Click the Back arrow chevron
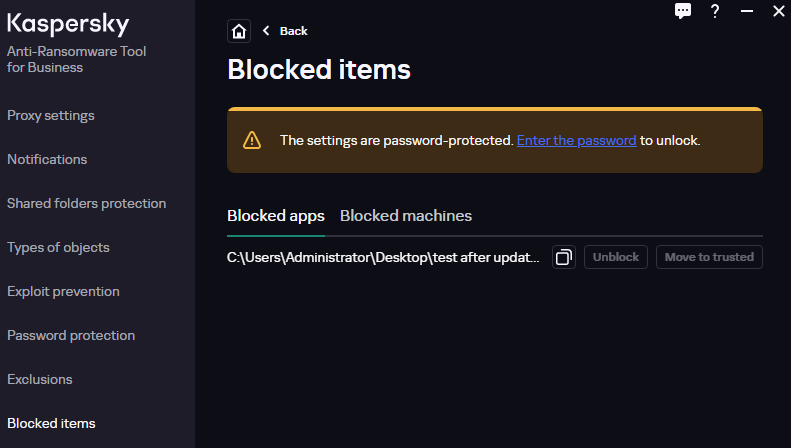791x448 pixels. [x=266, y=31]
